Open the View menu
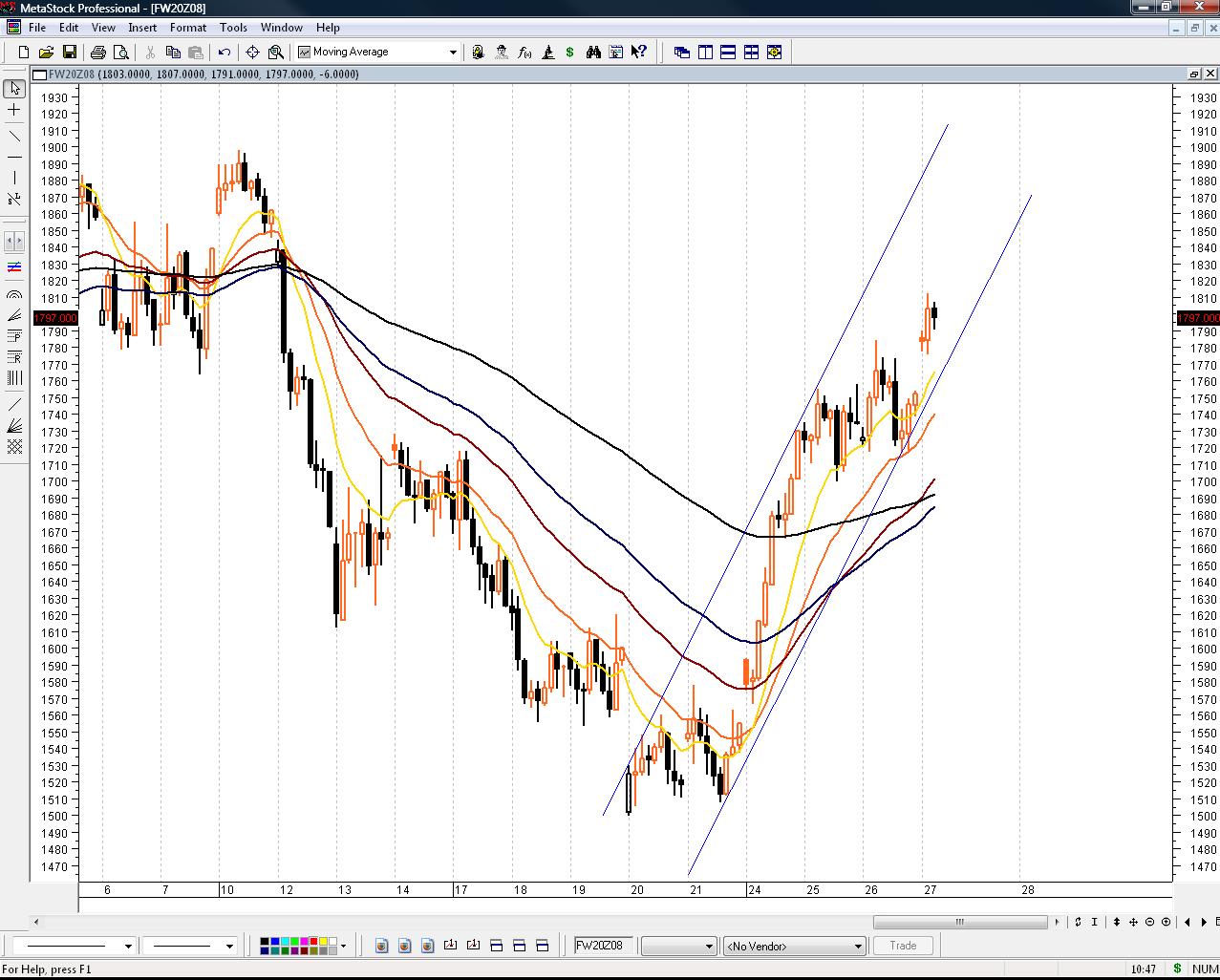 103,28
